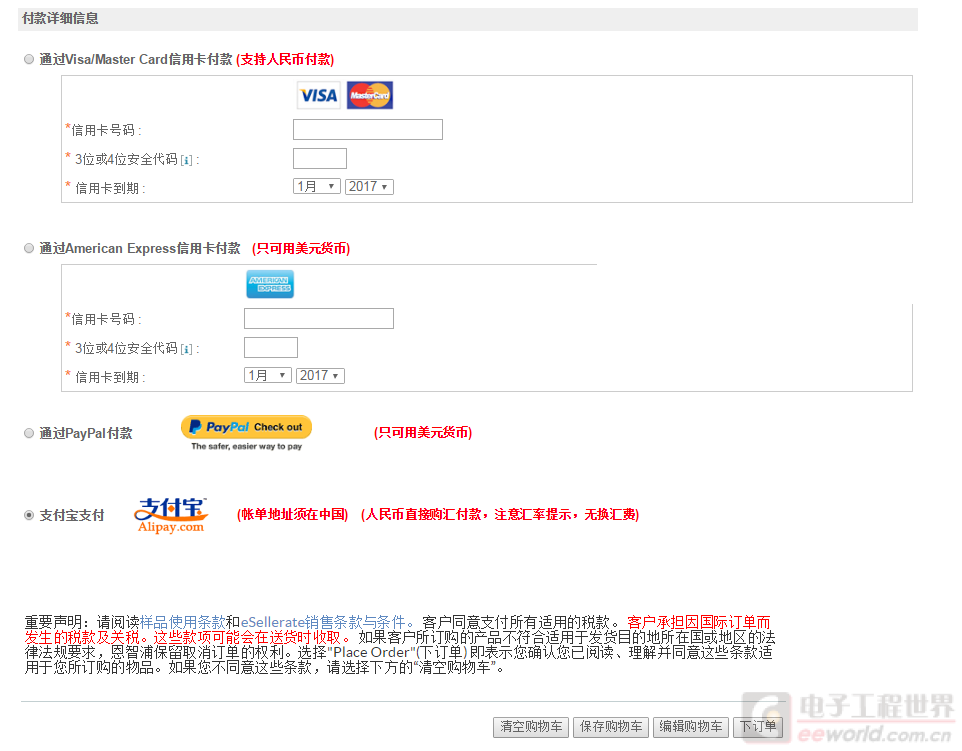
Task: Click the 编辑购物车 button
Action: pyautogui.click(x=691, y=727)
